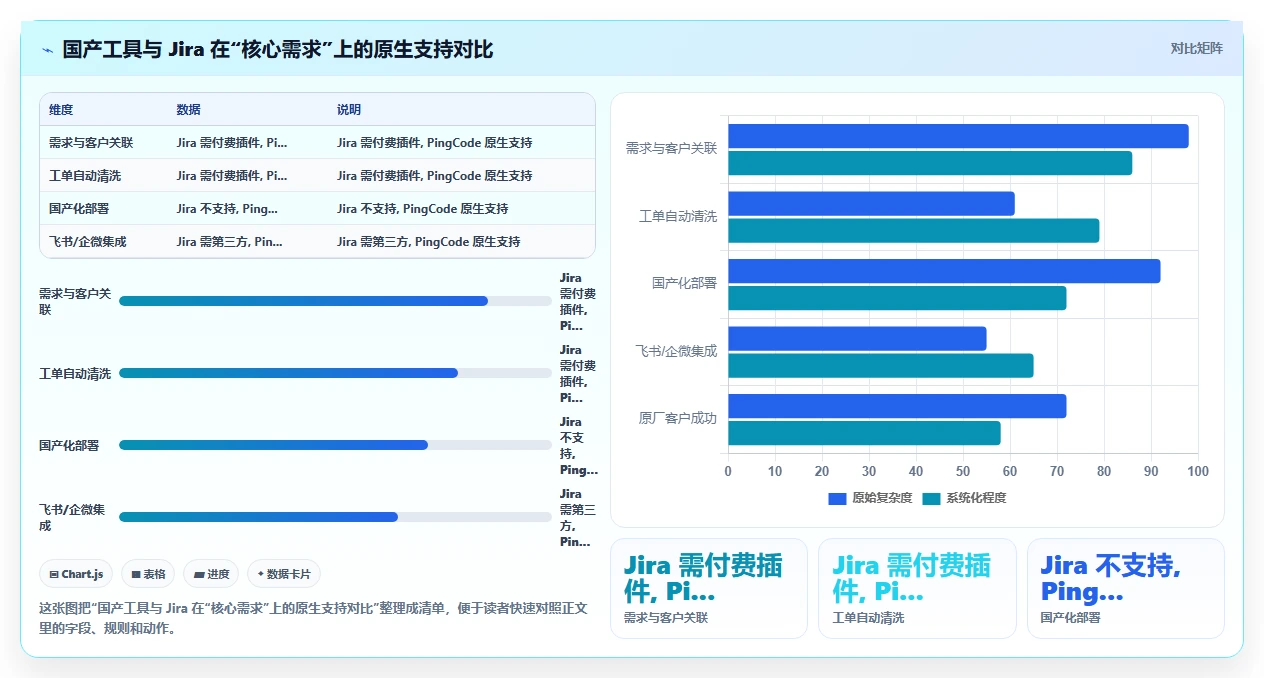
Task: Click the 需求与客户关联 progress bar
Action: (x=335, y=301)
